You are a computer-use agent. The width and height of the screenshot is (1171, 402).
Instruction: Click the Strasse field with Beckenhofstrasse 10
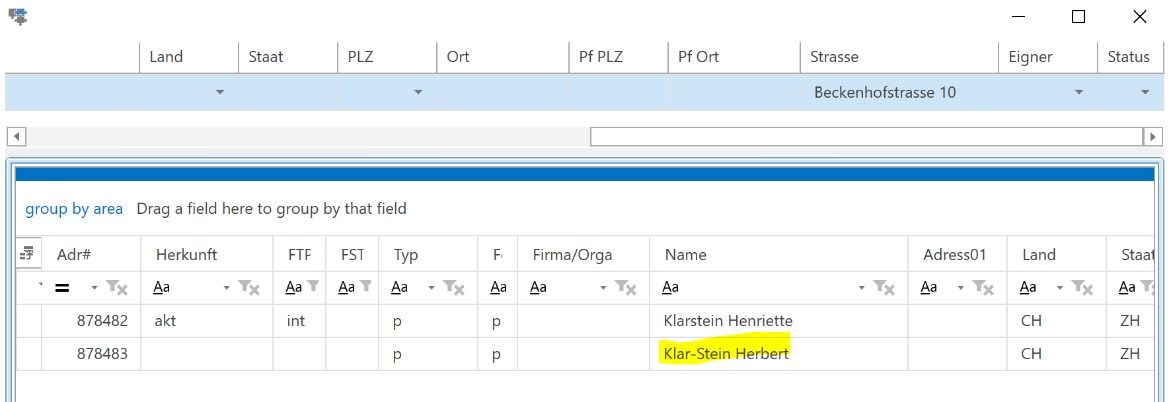click(885, 93)
